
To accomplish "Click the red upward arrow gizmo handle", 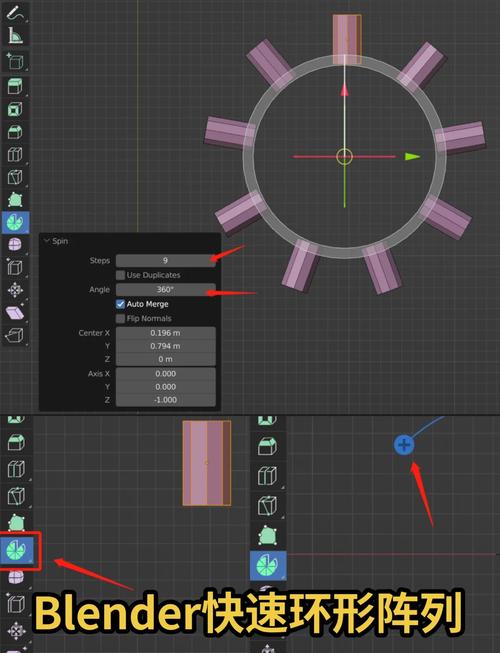I will (344, 90).
